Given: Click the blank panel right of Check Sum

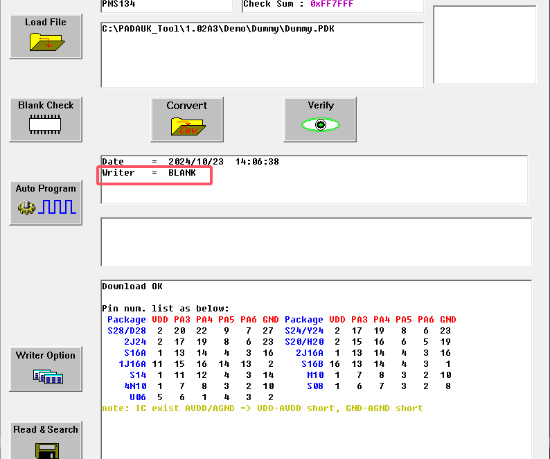Looking at the screenshot, I should 484,44.
